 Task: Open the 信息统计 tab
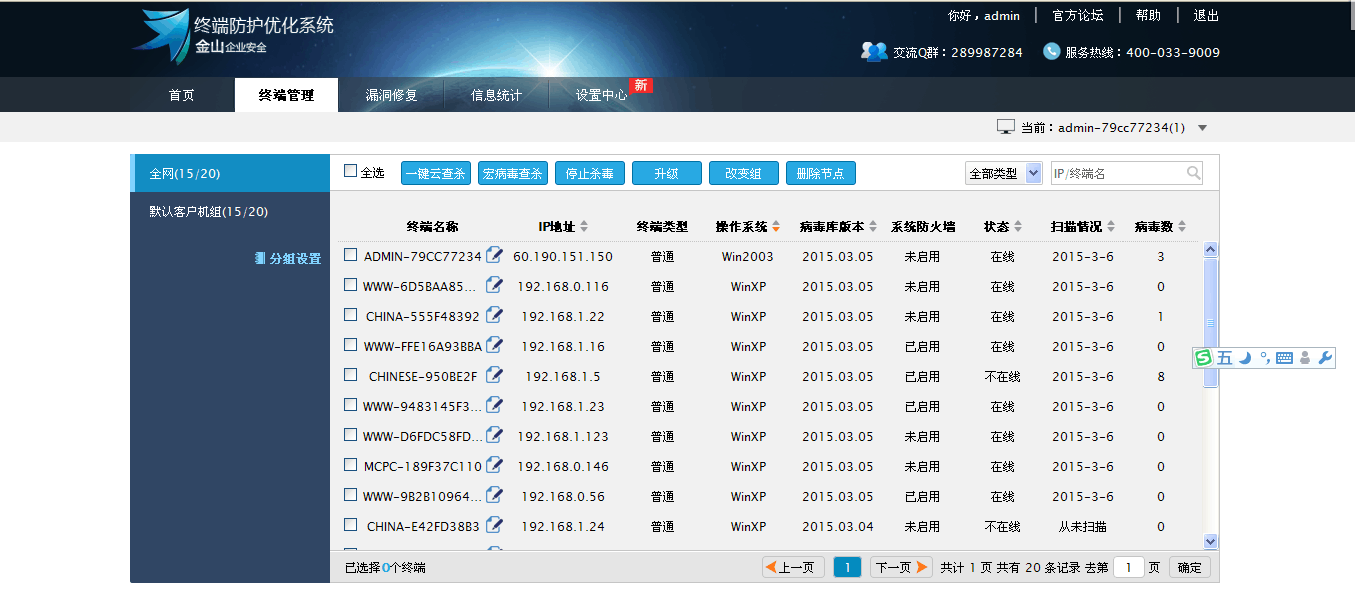point(496,95)
